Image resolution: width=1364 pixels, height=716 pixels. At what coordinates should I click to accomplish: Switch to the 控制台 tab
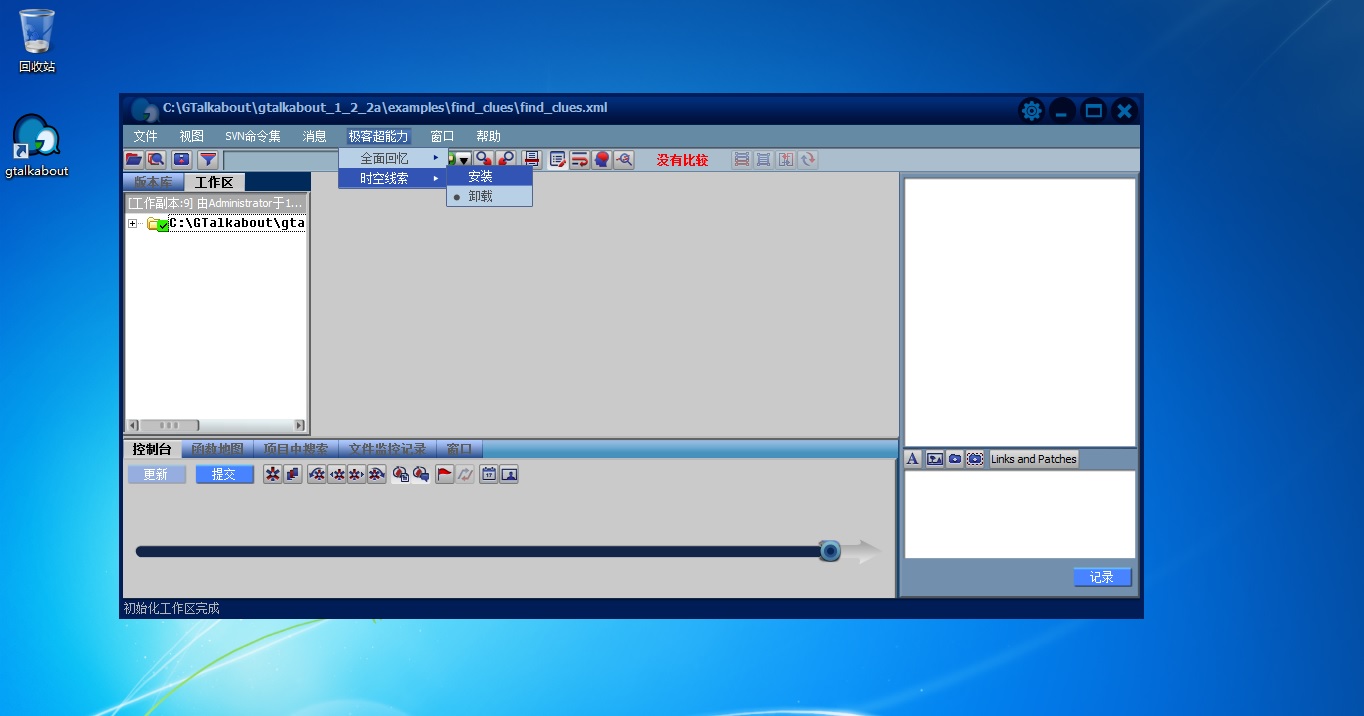pos(152,449)
